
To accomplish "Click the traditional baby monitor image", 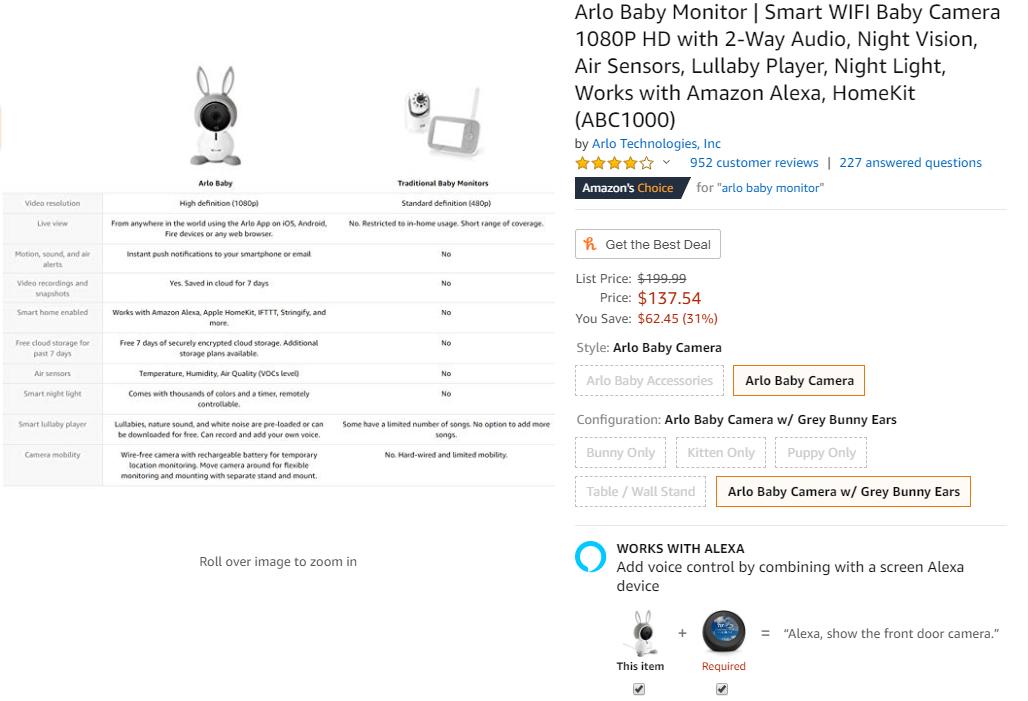I will click(x=444, y=123).
